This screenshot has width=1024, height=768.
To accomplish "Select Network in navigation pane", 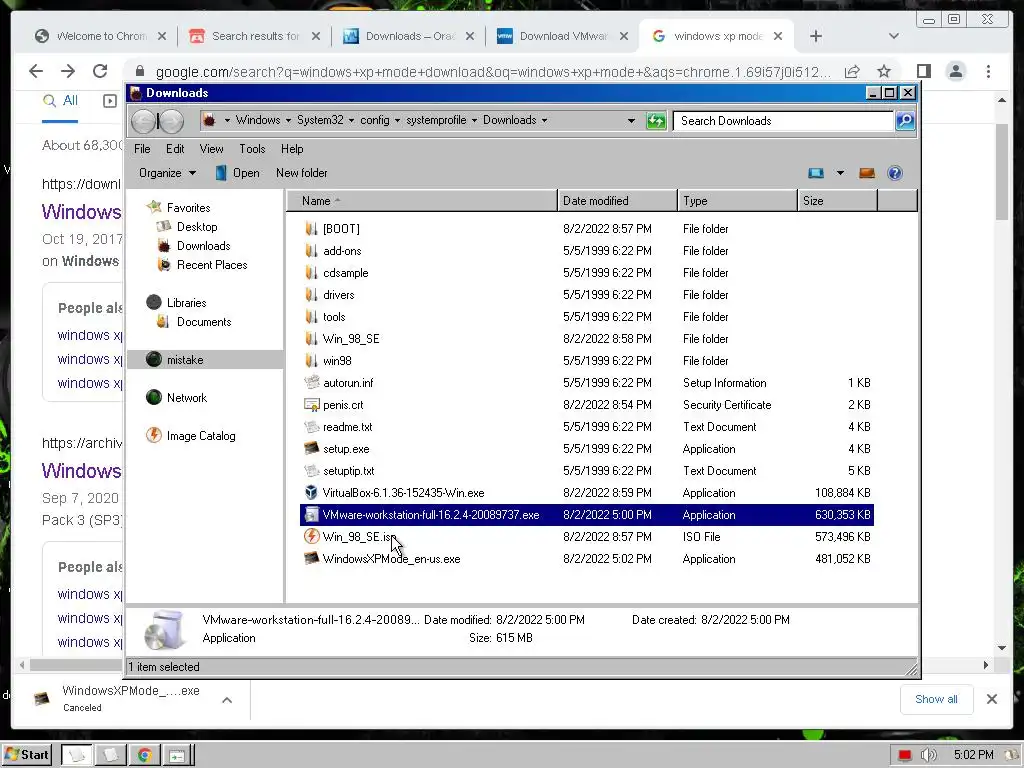I will 187,398.
